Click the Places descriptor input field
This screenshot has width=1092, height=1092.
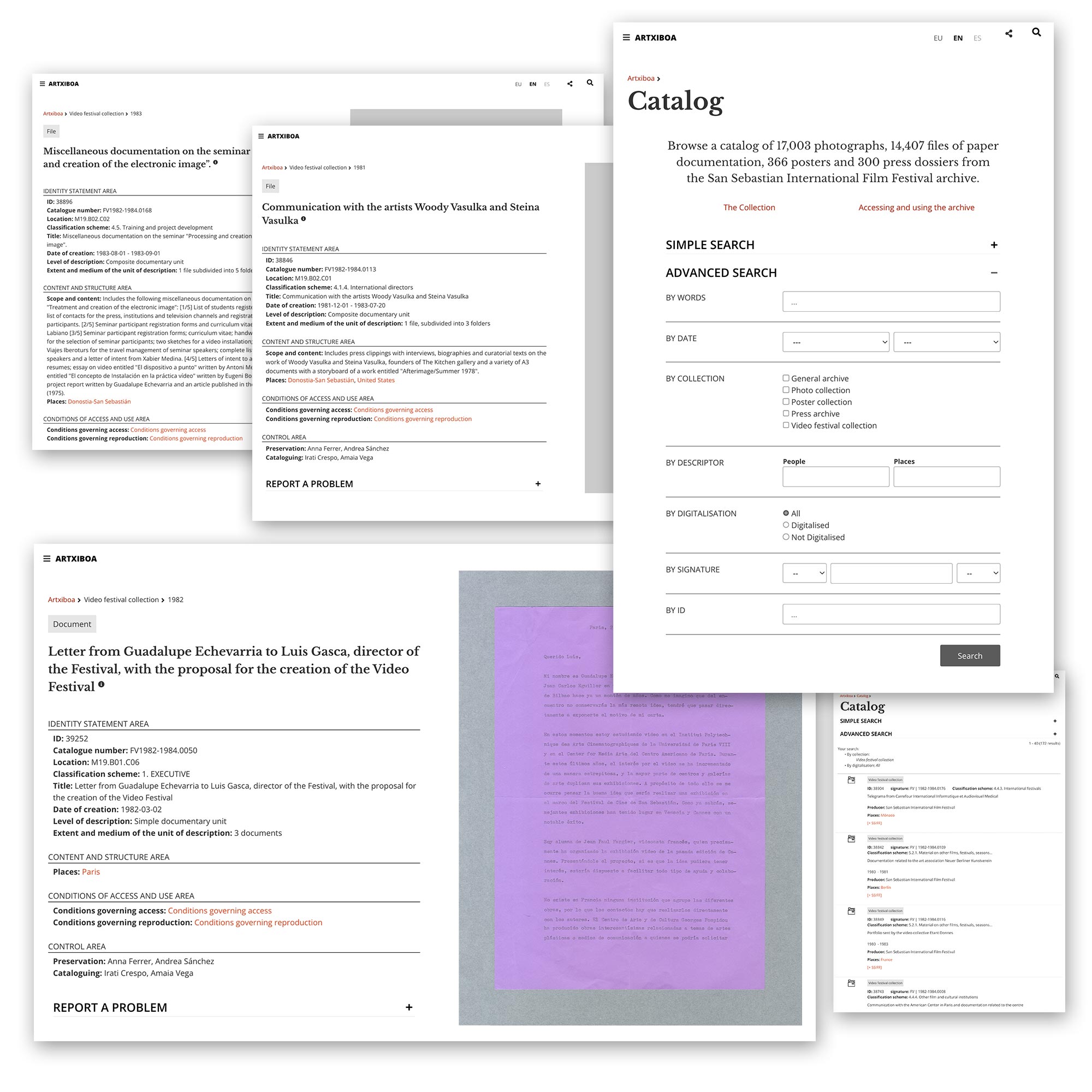point(947,477)
